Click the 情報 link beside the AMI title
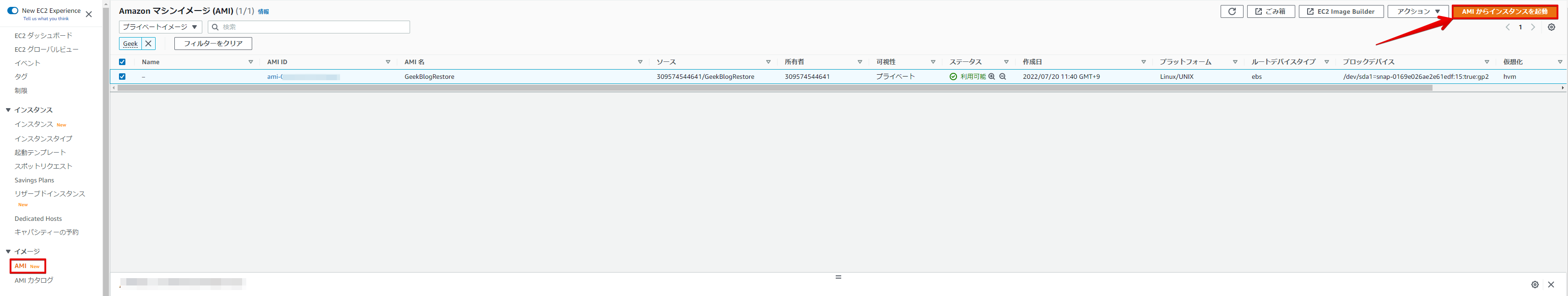Screen dimensions: 1568x296 (x=264, y=11)
